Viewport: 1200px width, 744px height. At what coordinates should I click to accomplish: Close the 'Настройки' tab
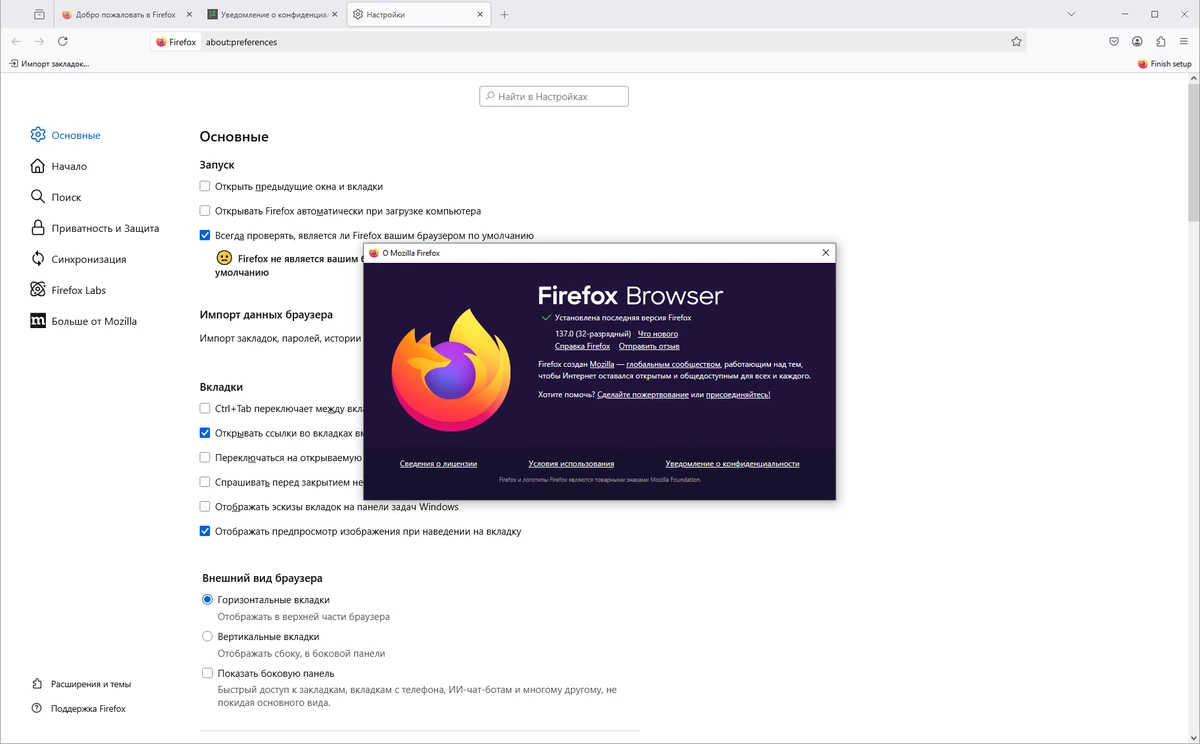pyautogui.click(x=478, y=15)
